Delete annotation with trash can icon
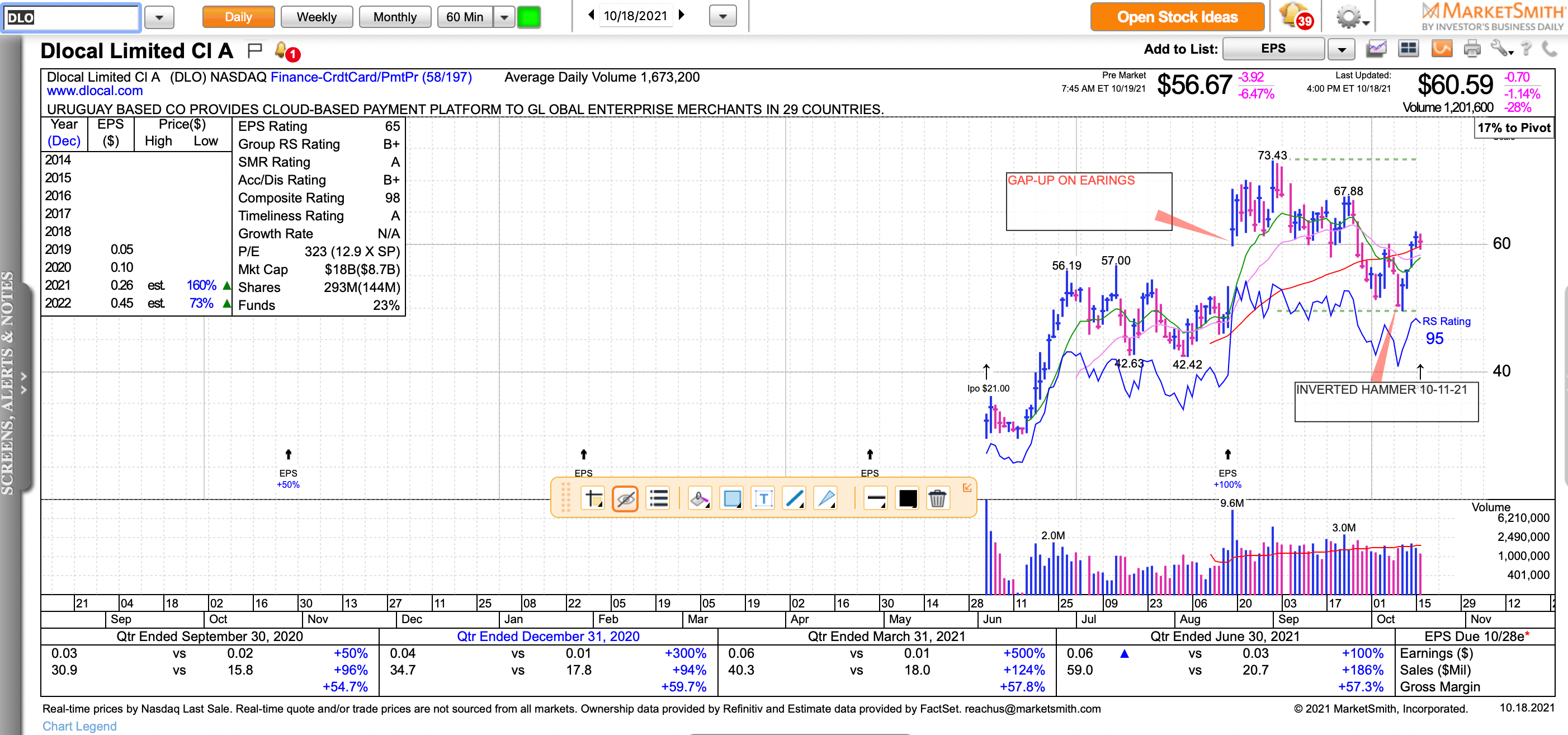Image resolution: width=1568 pixels, height=735 pixels. 937,499
